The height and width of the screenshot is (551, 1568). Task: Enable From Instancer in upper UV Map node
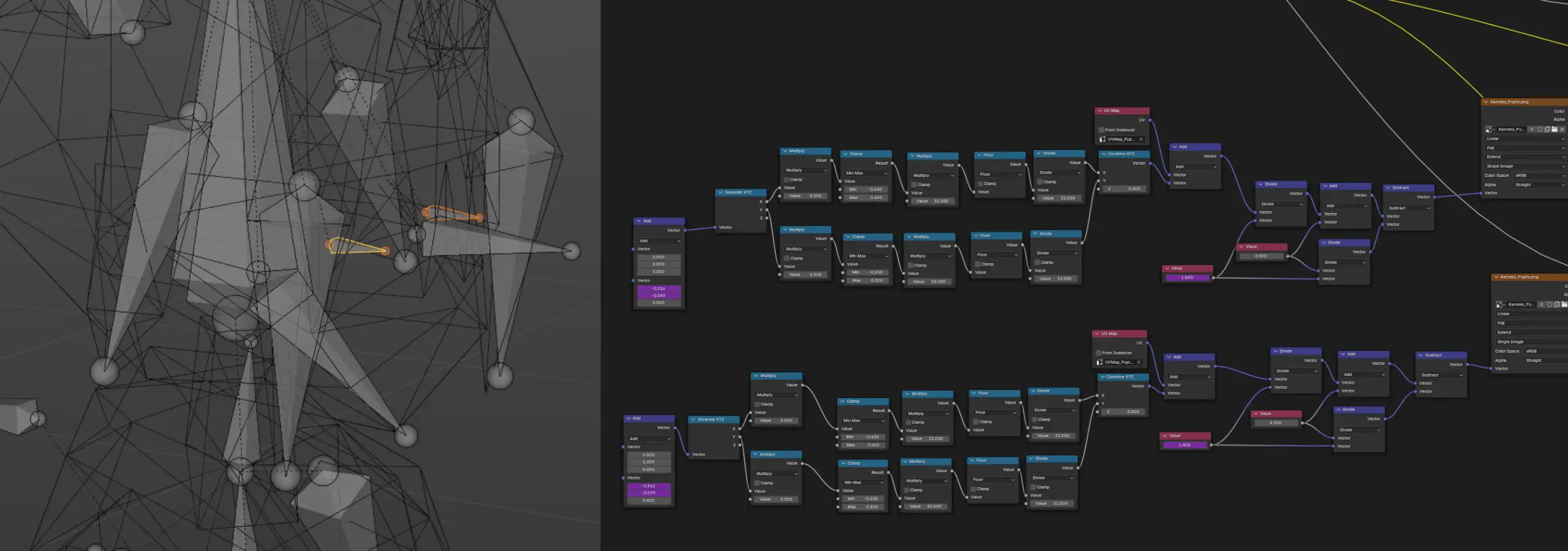tap(1102, 130)
